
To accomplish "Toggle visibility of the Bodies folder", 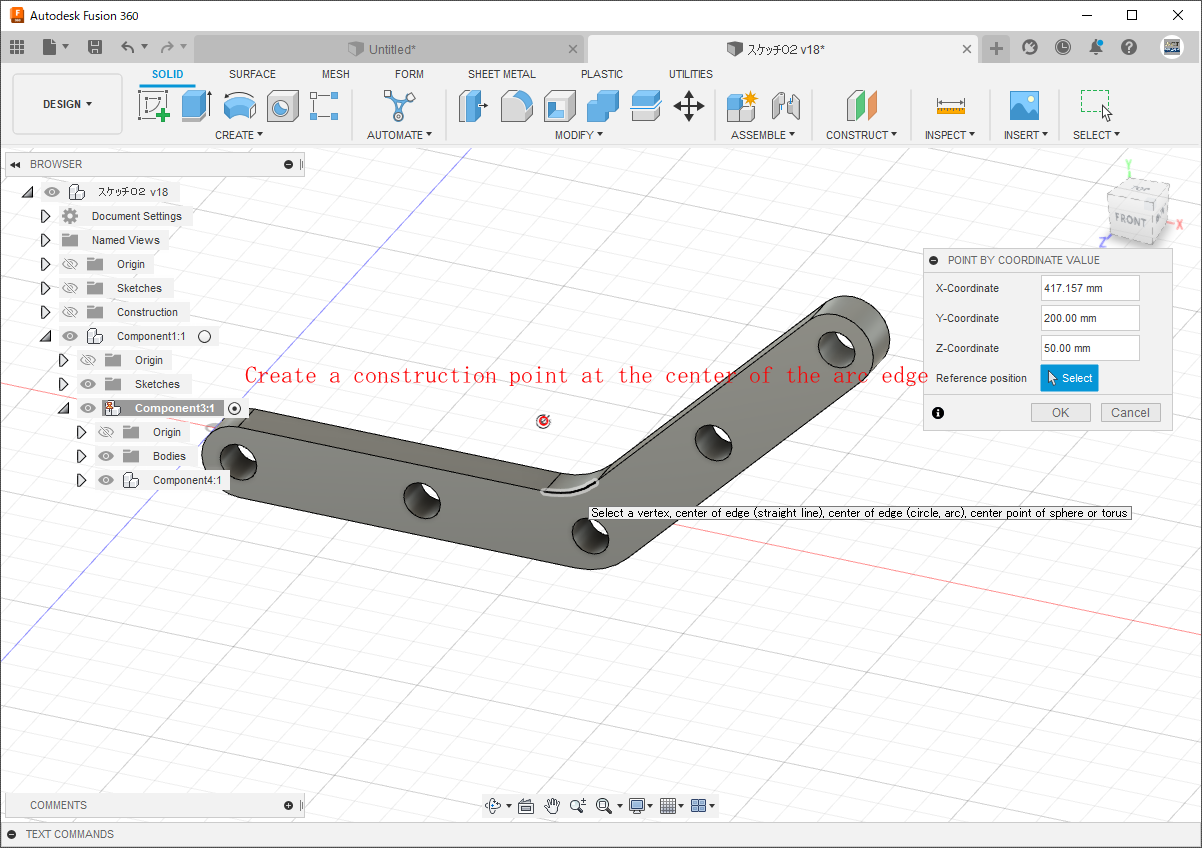I will [106, 456].
